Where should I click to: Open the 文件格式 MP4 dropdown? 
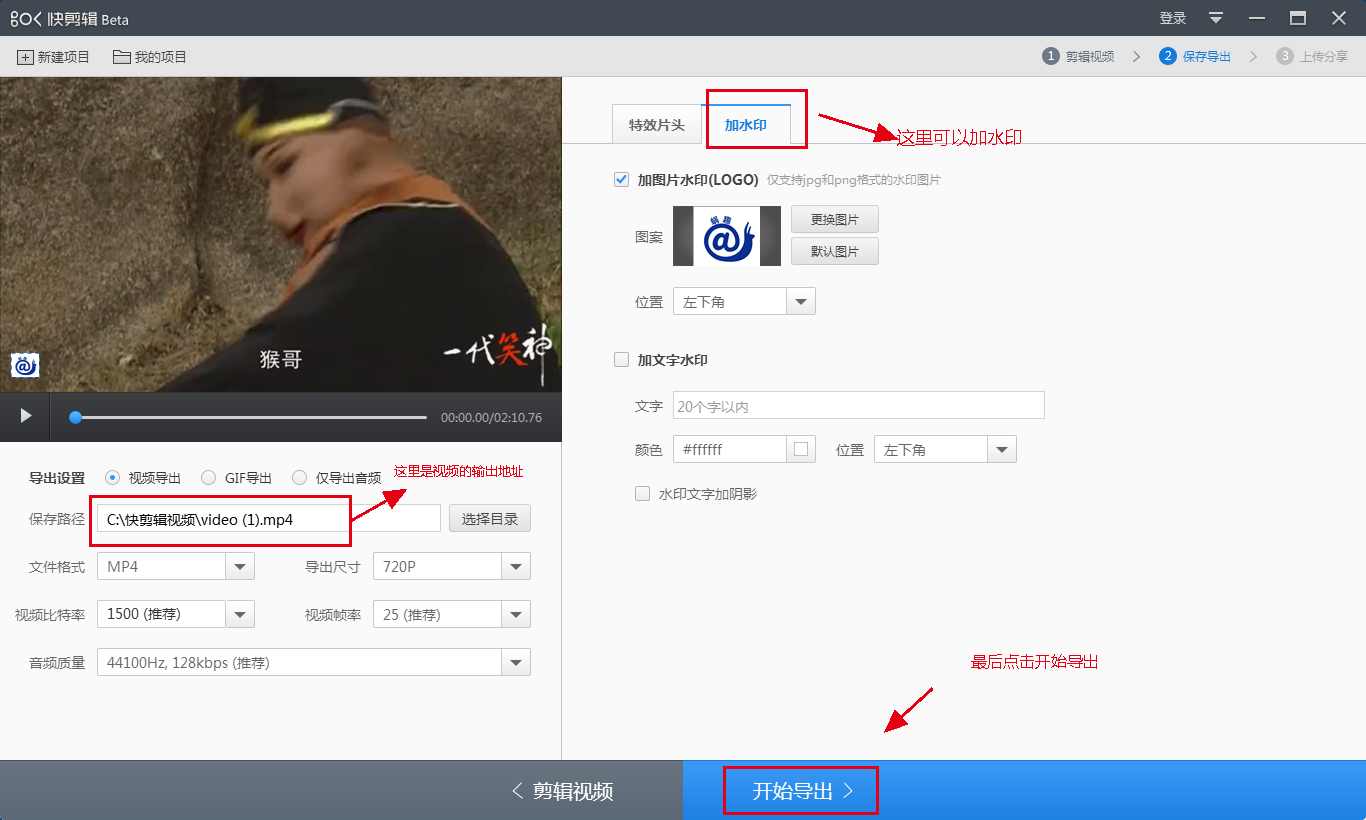pos(240,567)
